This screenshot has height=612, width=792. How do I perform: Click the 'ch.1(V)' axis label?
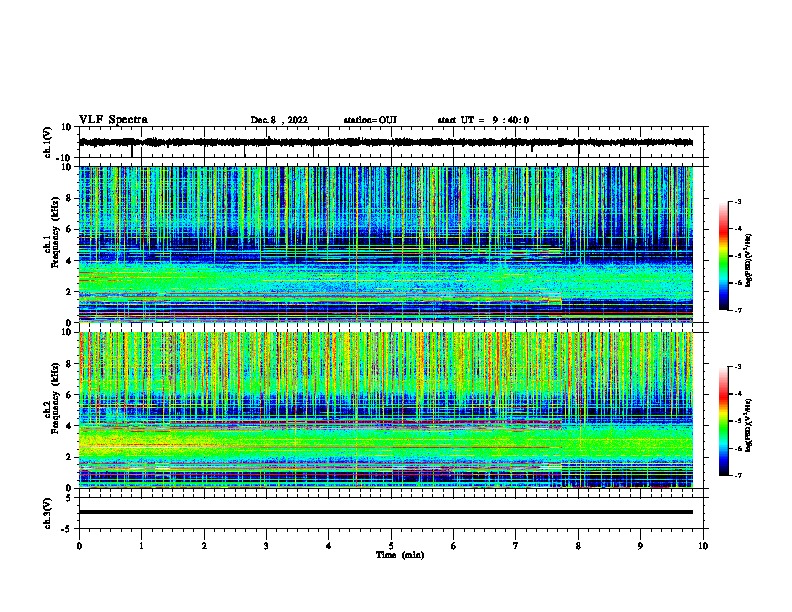tap(48, 142)
